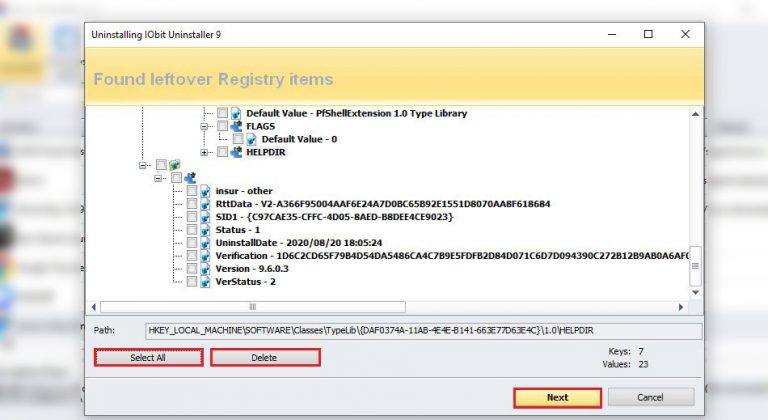Viewport: 768px width, 420px height.
Task: Click the Verification value icon
Action: click(x=207, y=256)
